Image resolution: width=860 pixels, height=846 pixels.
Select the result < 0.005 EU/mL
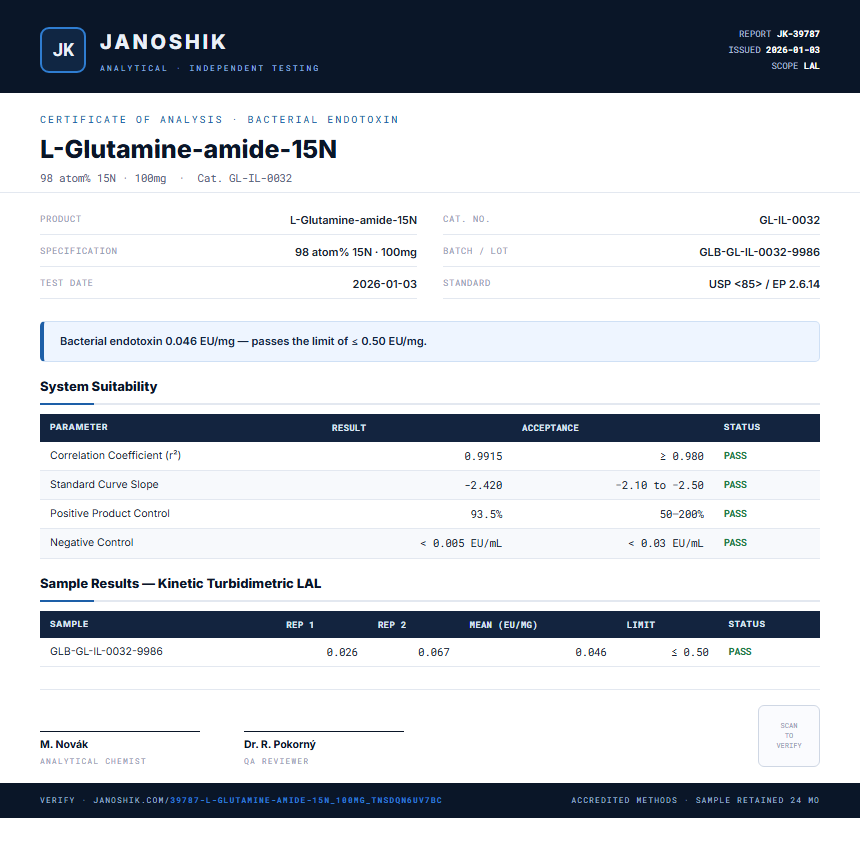pos(461,544)
